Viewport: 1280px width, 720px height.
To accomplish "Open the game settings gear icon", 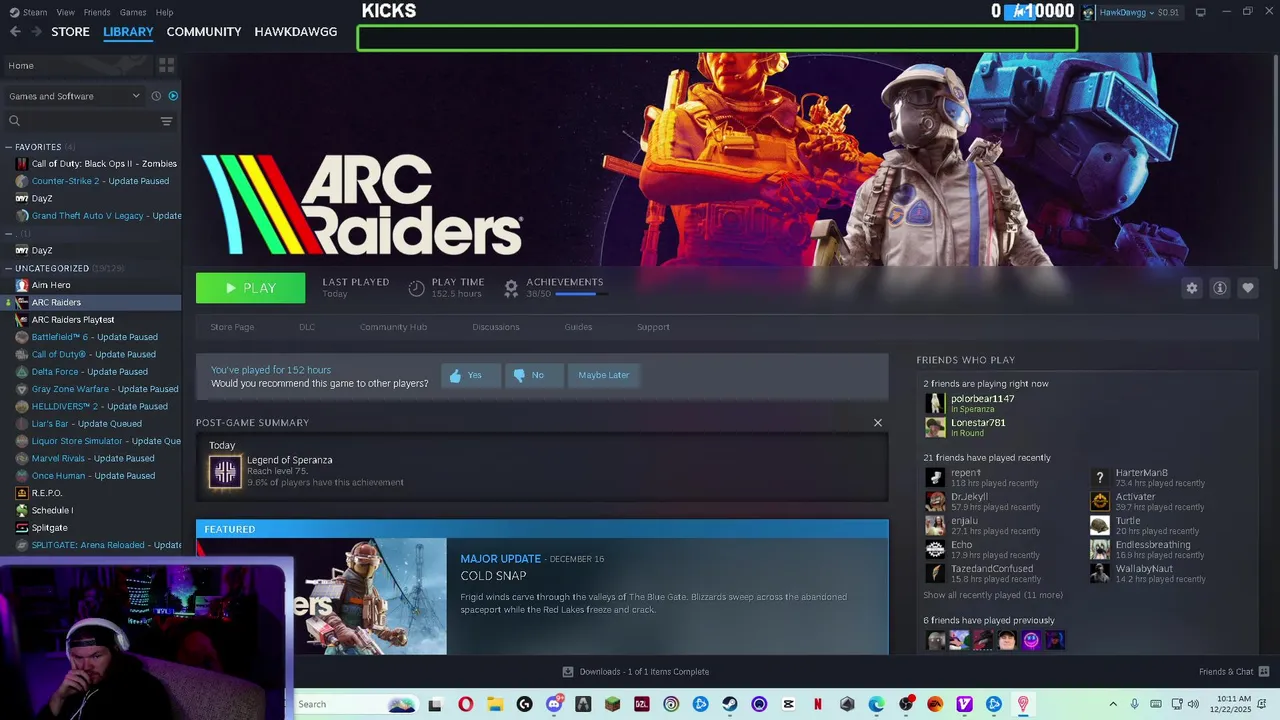I will click(x=1191, y=288).
